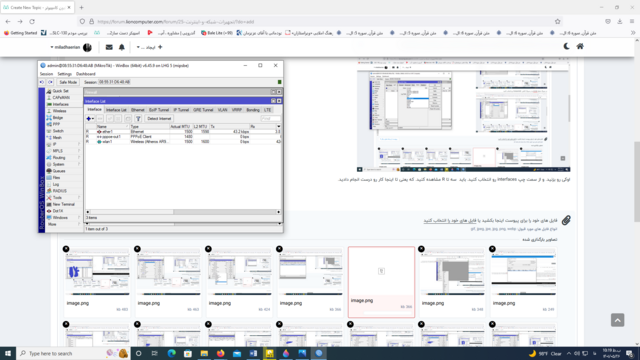Click the remove (minus) button in Interface List
The height and width of the screenshot is (360, 640).
point(100,119)
